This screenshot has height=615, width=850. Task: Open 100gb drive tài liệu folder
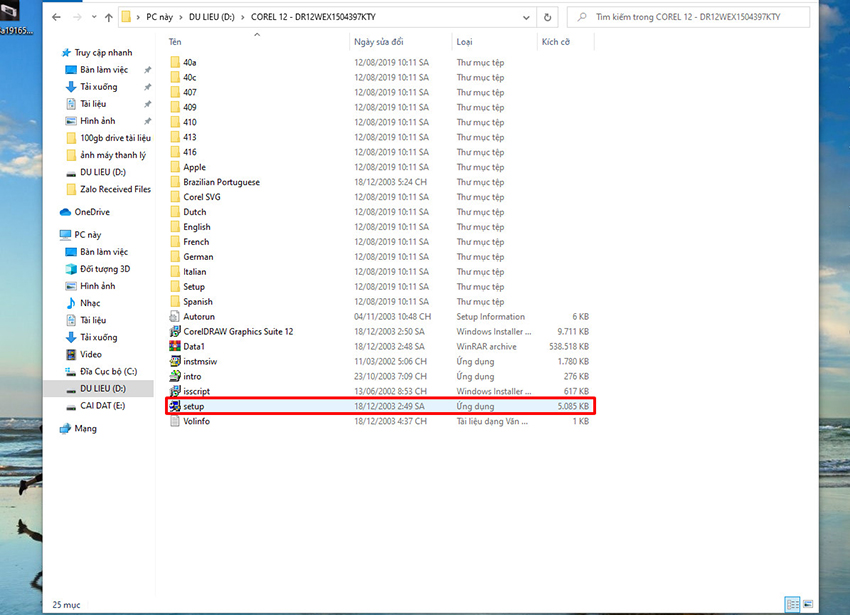coord(115,138)
